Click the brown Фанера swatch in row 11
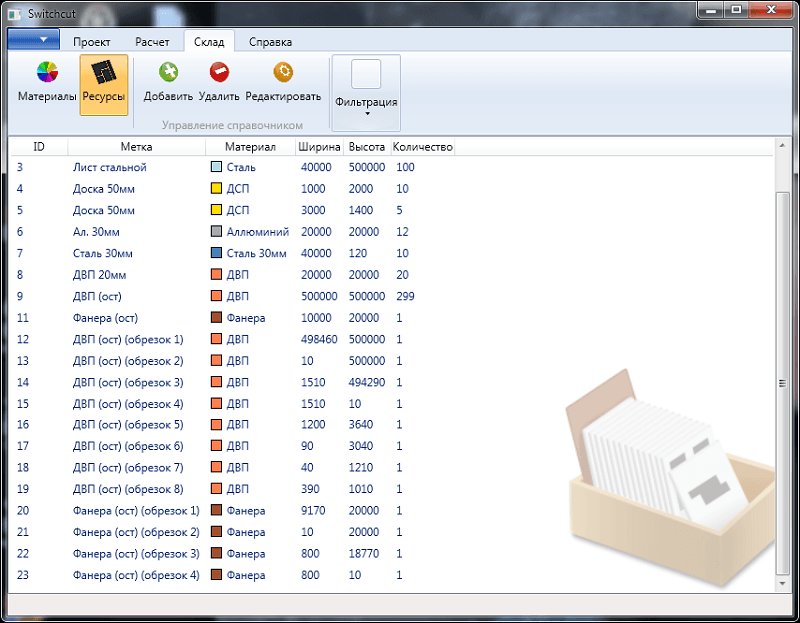This screenshot has height=623, width=800. point(216,317)
